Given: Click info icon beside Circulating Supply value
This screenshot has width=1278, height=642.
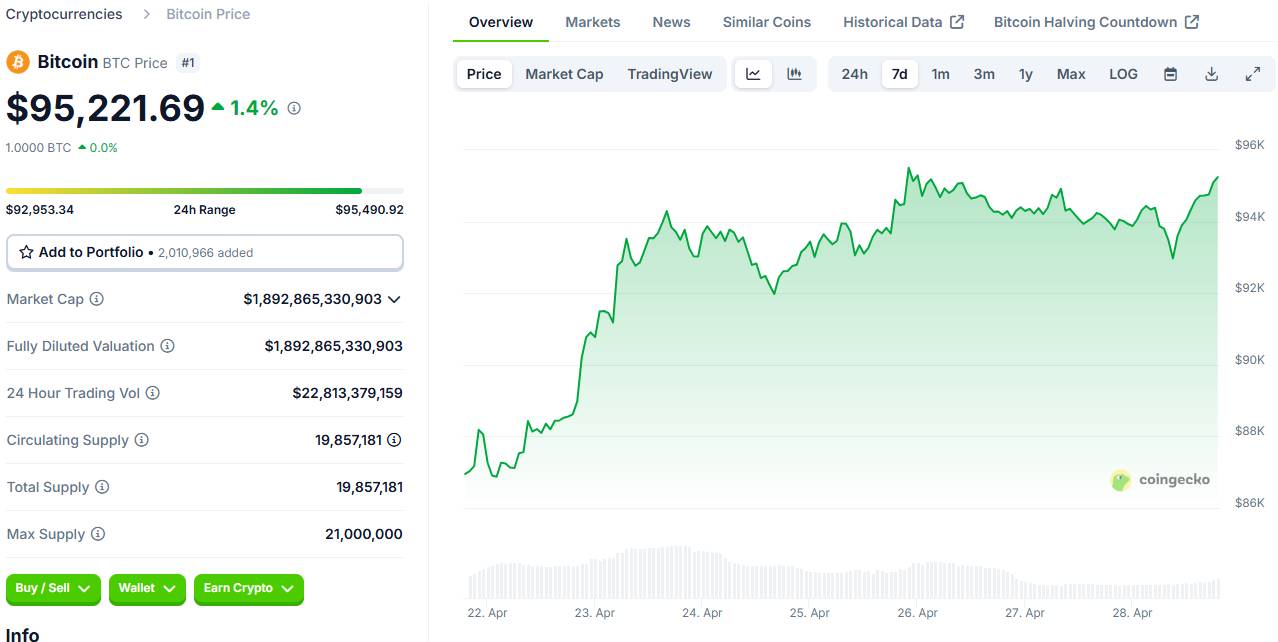Looking at the screenshot, I should 394,440.
